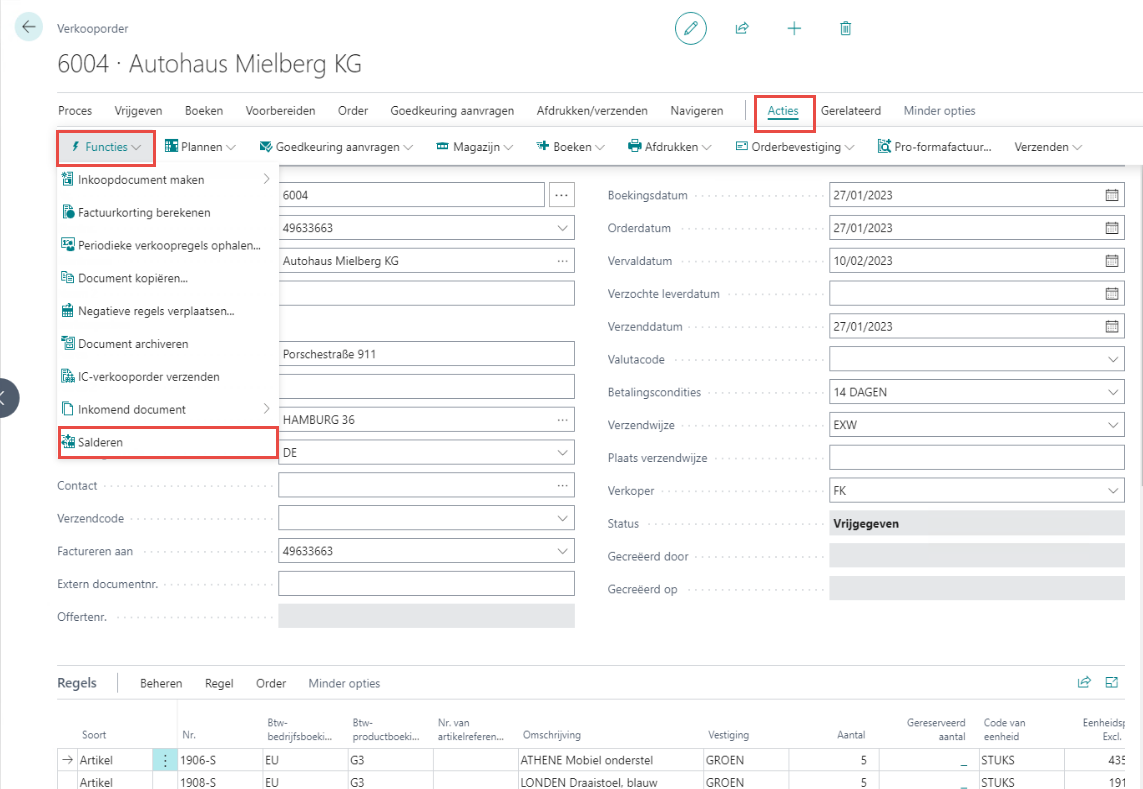The height and width of the screenshot is (789, 1143).
Task: Click Pro-formafactuur button
Action: 934,147
